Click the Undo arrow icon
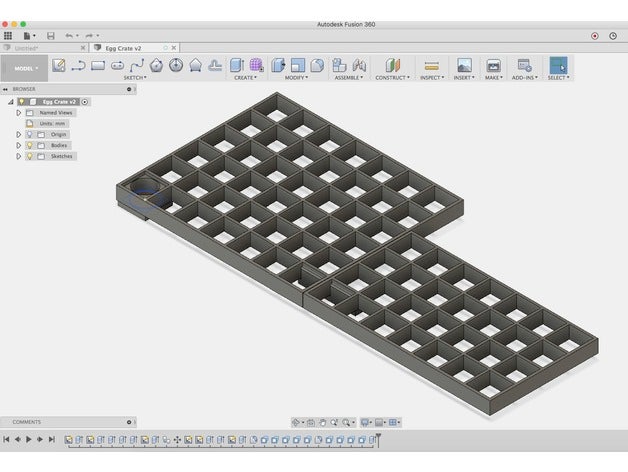 [69, 35]
